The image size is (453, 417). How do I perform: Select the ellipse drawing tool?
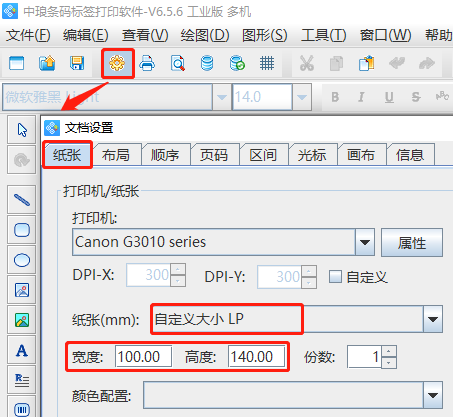22,260
